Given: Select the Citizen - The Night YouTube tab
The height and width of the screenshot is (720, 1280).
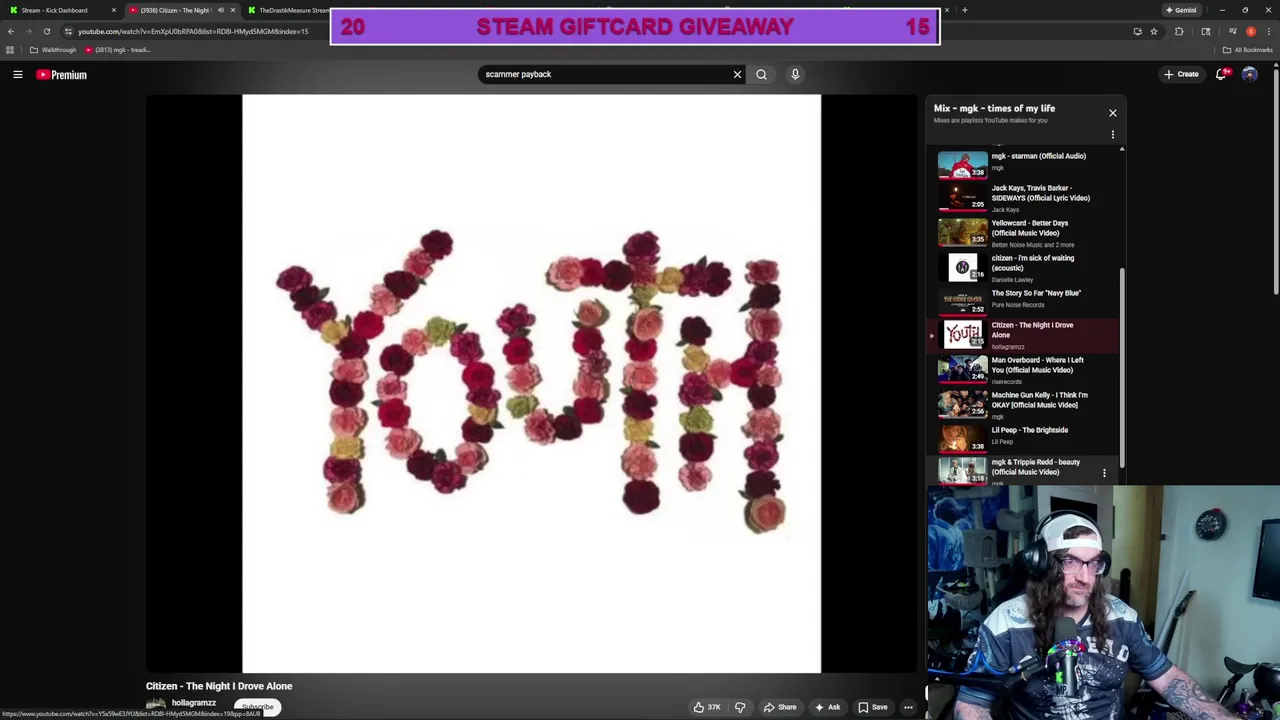Looking at the screenshot, I should 180,10.
